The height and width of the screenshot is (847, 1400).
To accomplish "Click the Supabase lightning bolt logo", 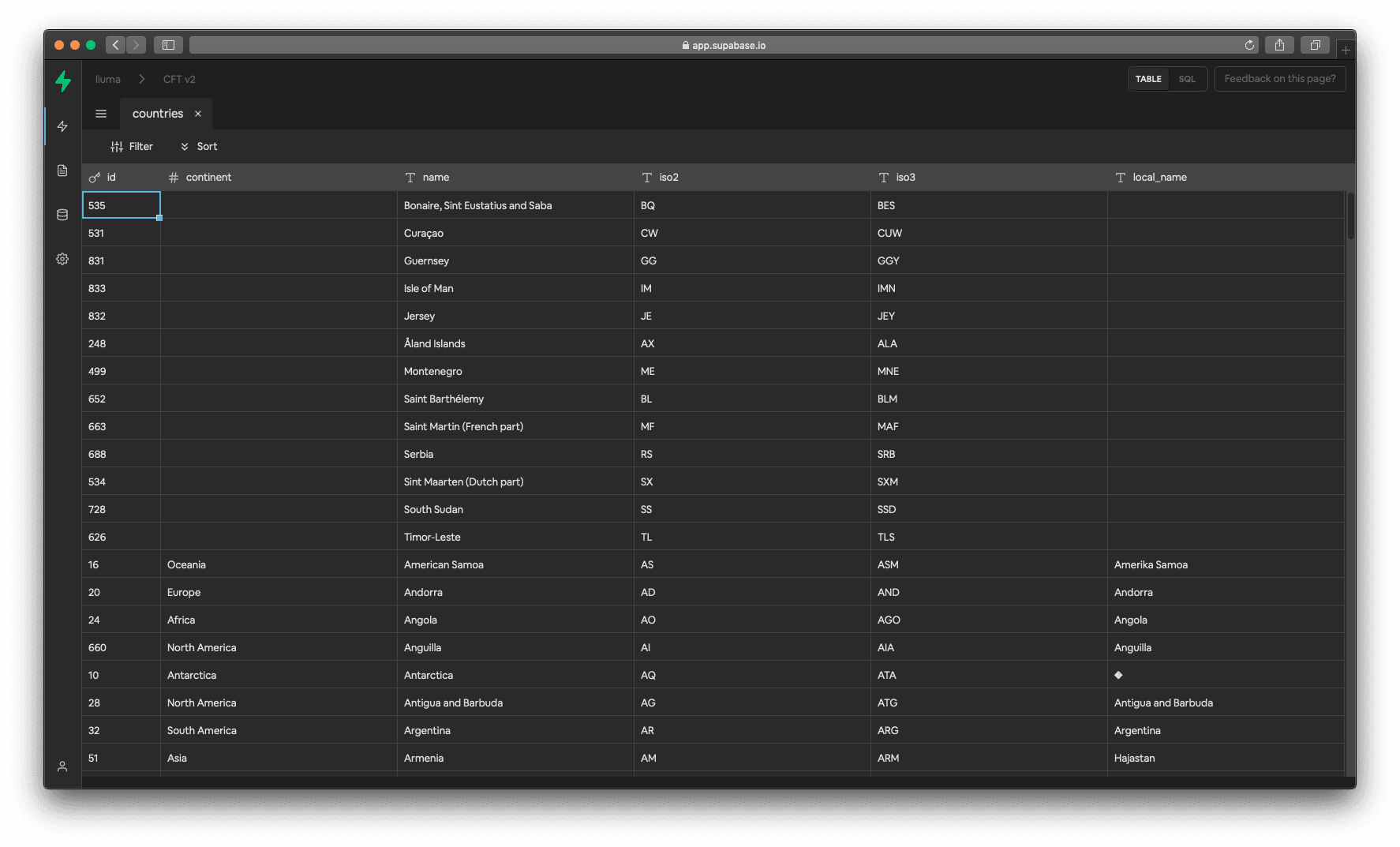I will click(x=63, y=81).
